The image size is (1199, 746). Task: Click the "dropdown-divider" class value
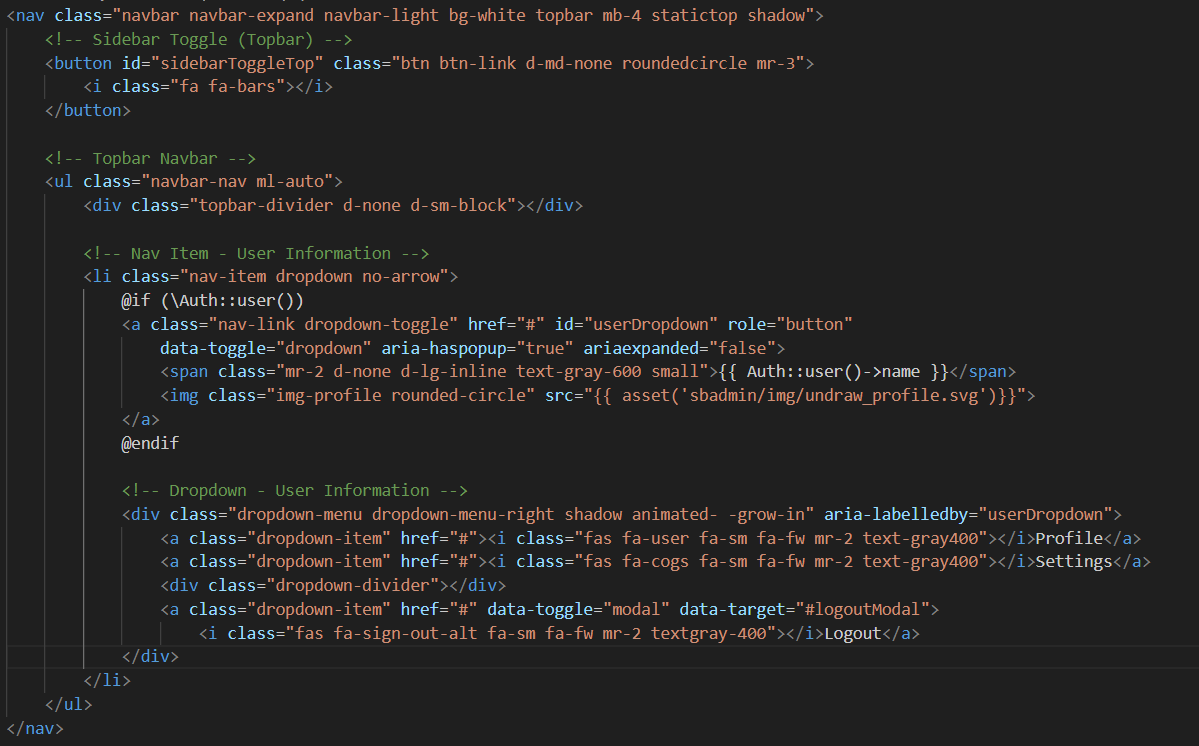338,586
